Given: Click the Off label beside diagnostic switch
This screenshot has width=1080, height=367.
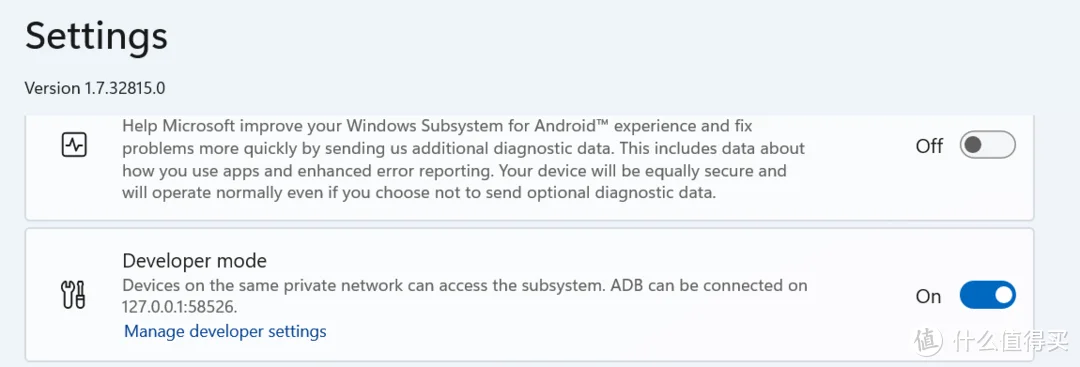Looking at the screenshot, I should coord(929,146).
